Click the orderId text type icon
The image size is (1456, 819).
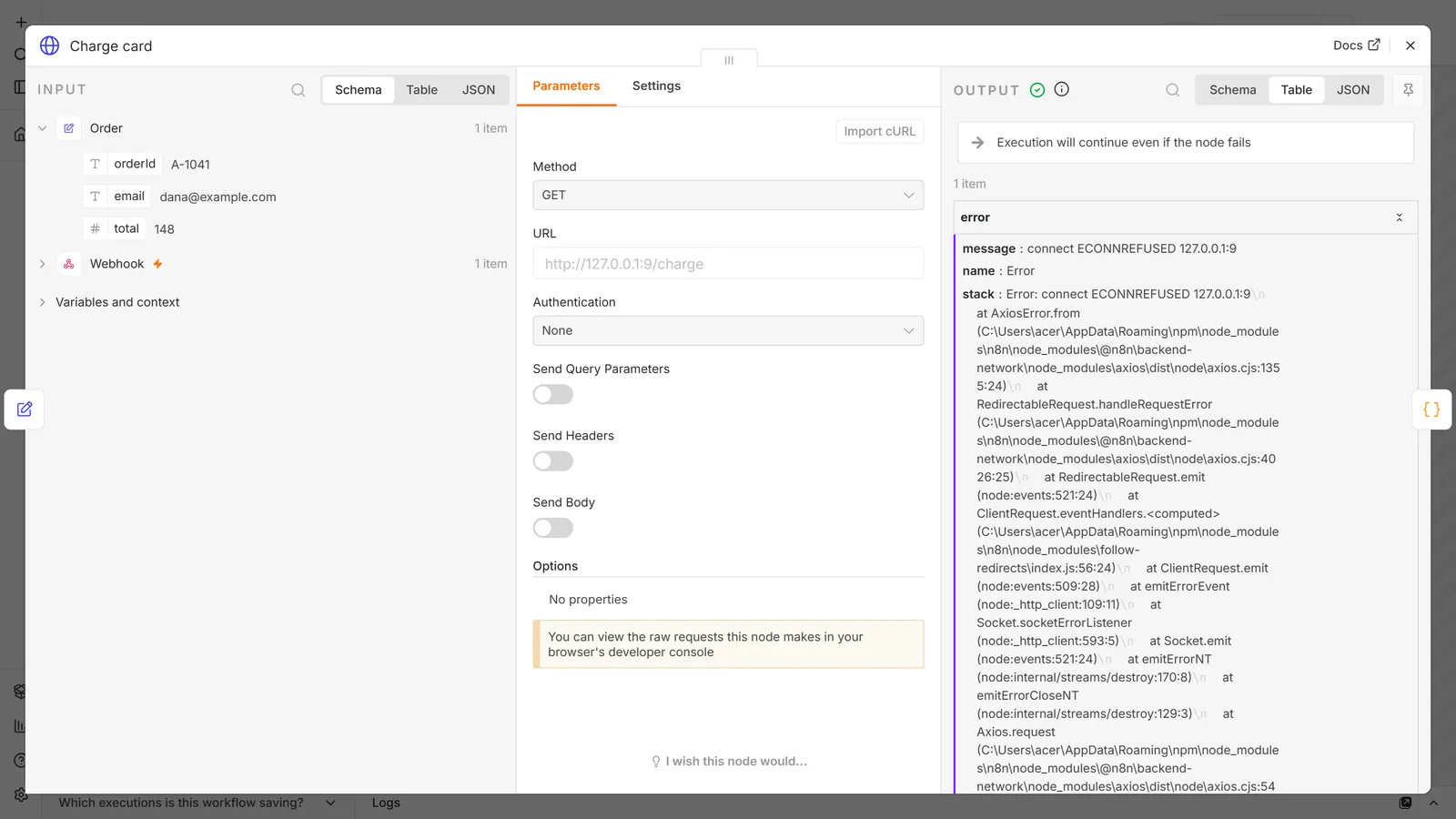[95, 164]
